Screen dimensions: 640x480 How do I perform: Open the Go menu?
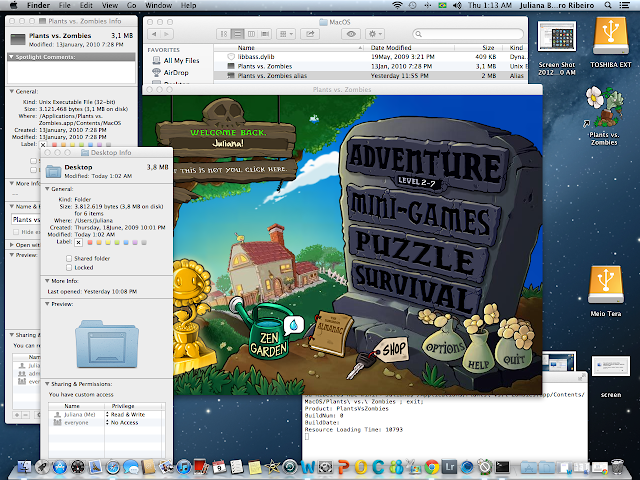131,5
